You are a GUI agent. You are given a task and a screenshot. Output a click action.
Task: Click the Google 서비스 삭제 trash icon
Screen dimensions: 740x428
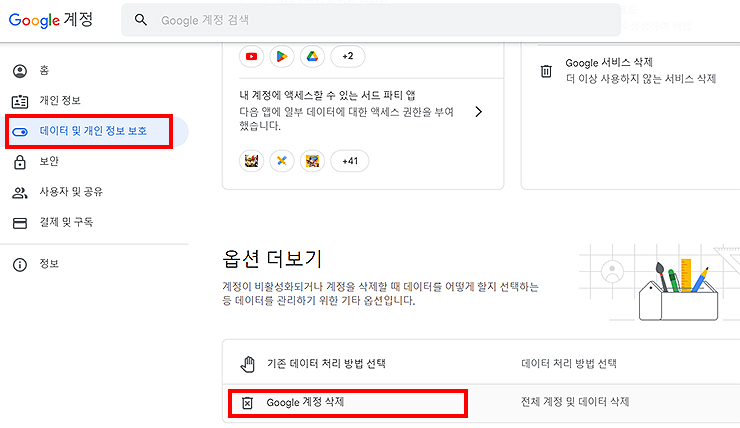click(546, 71)
